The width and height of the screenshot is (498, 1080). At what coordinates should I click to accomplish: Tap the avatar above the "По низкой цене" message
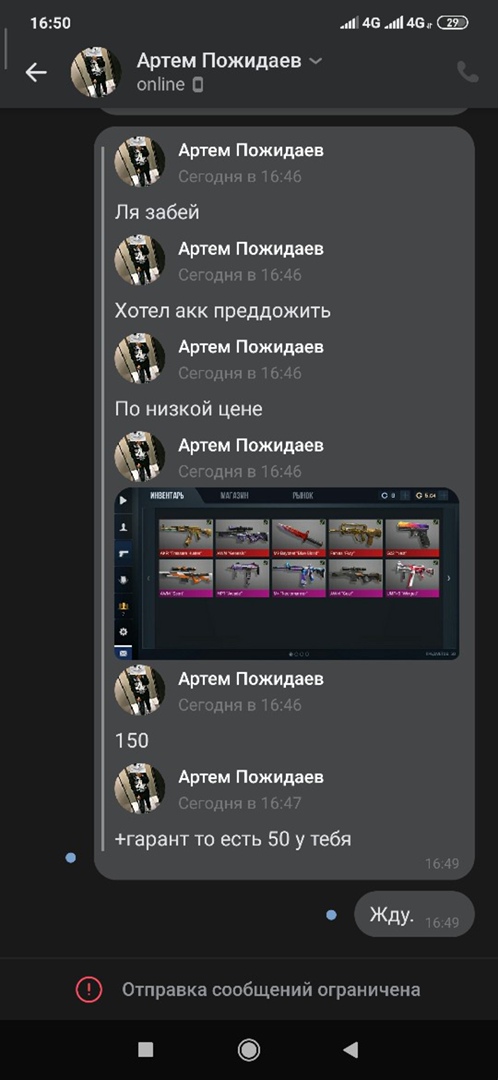pyautogui.click(x=140, y=359)
